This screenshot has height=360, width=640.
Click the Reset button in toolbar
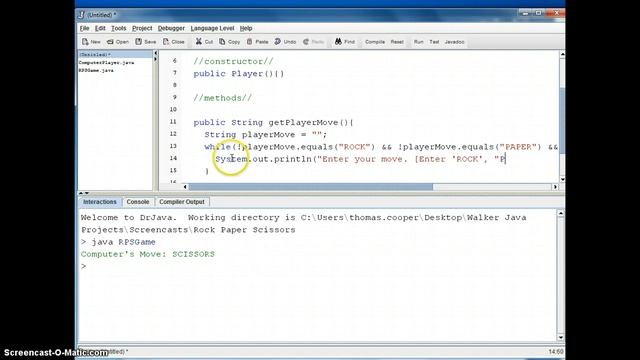397,42
